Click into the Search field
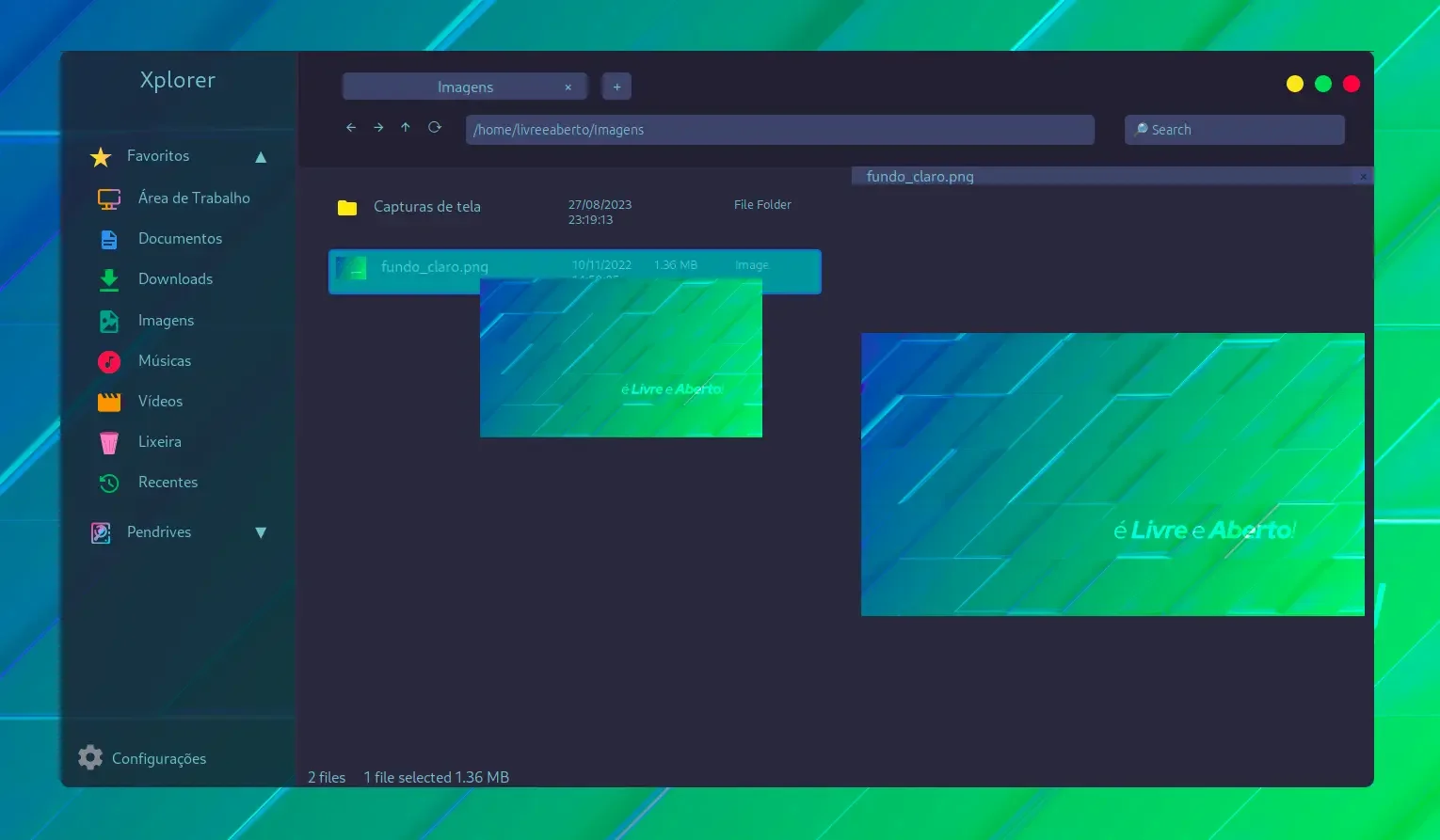 point(1235,130)
